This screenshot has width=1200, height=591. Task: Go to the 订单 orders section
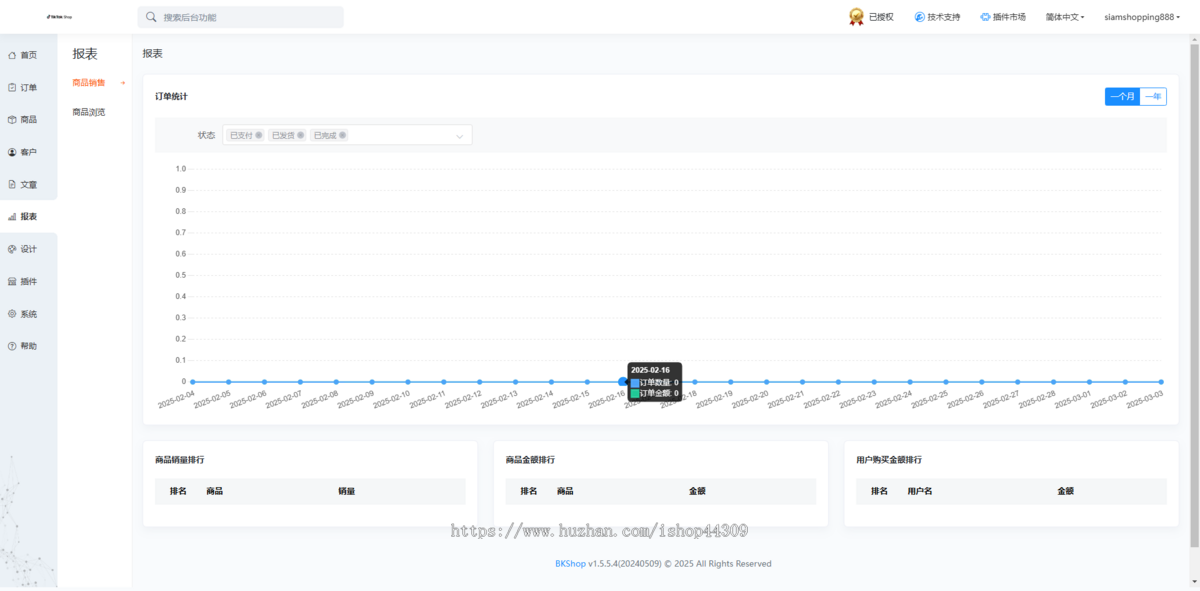22,87
